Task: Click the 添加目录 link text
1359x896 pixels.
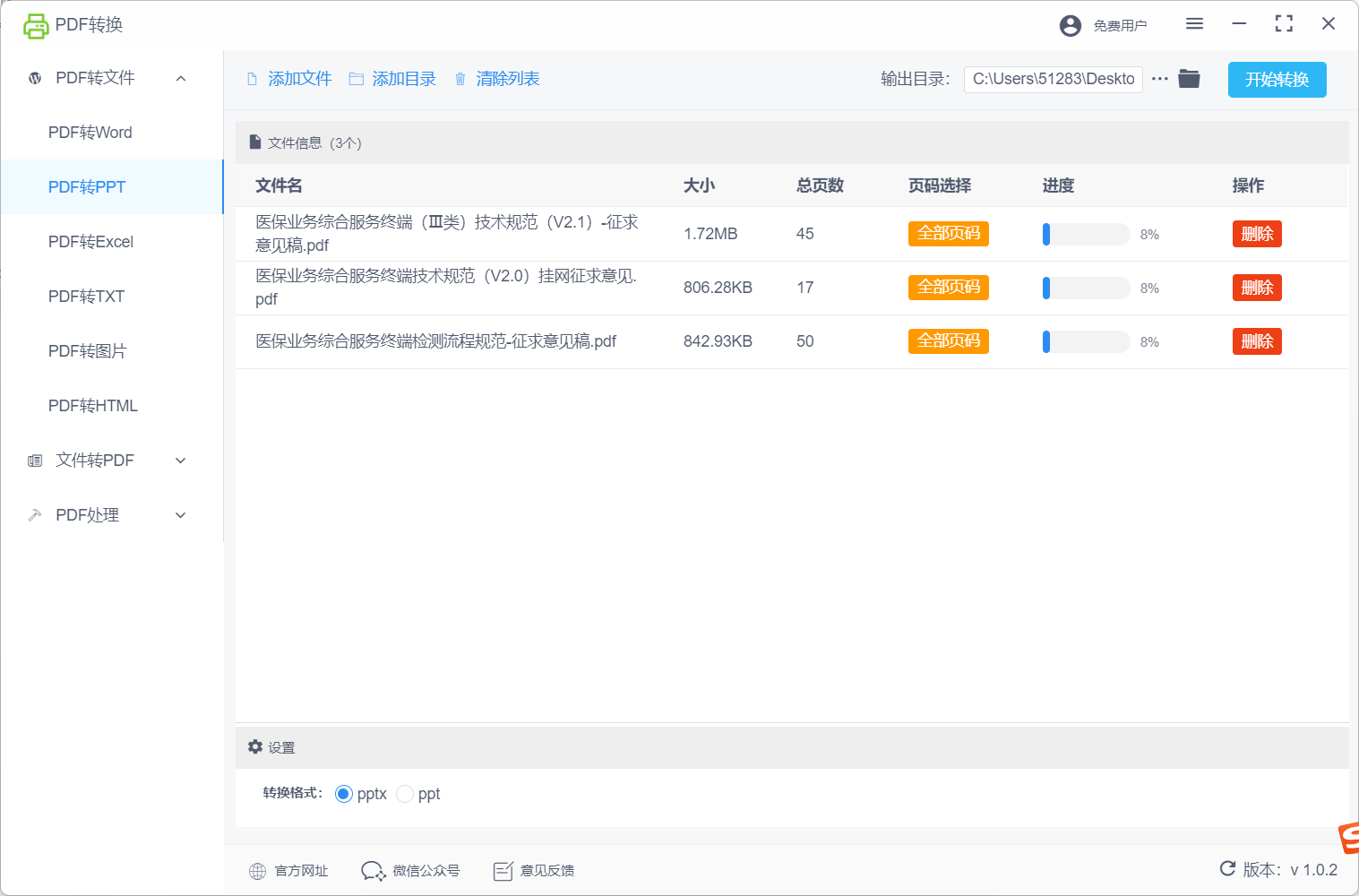Action: click(404, 79)
